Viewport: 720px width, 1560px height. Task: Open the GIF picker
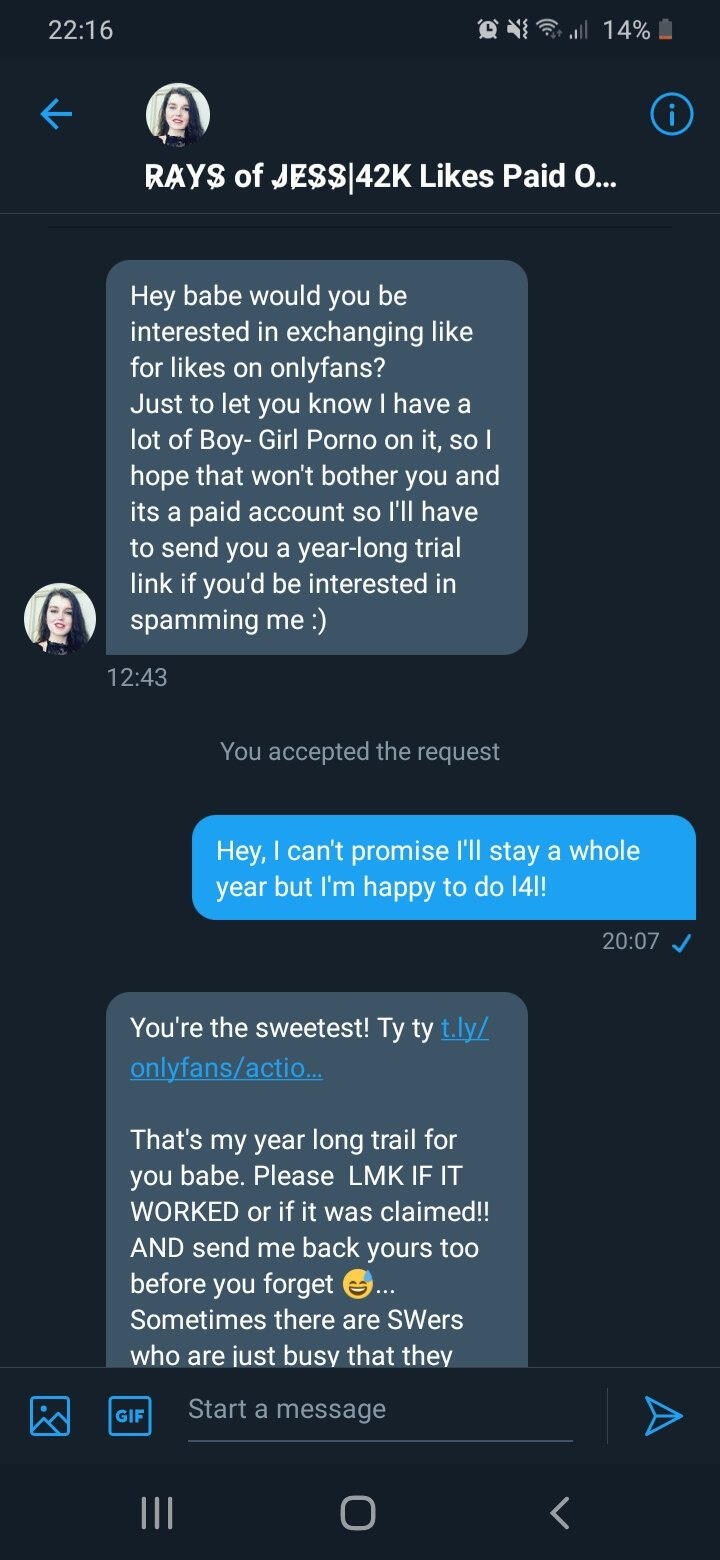tap(129, 1416)
